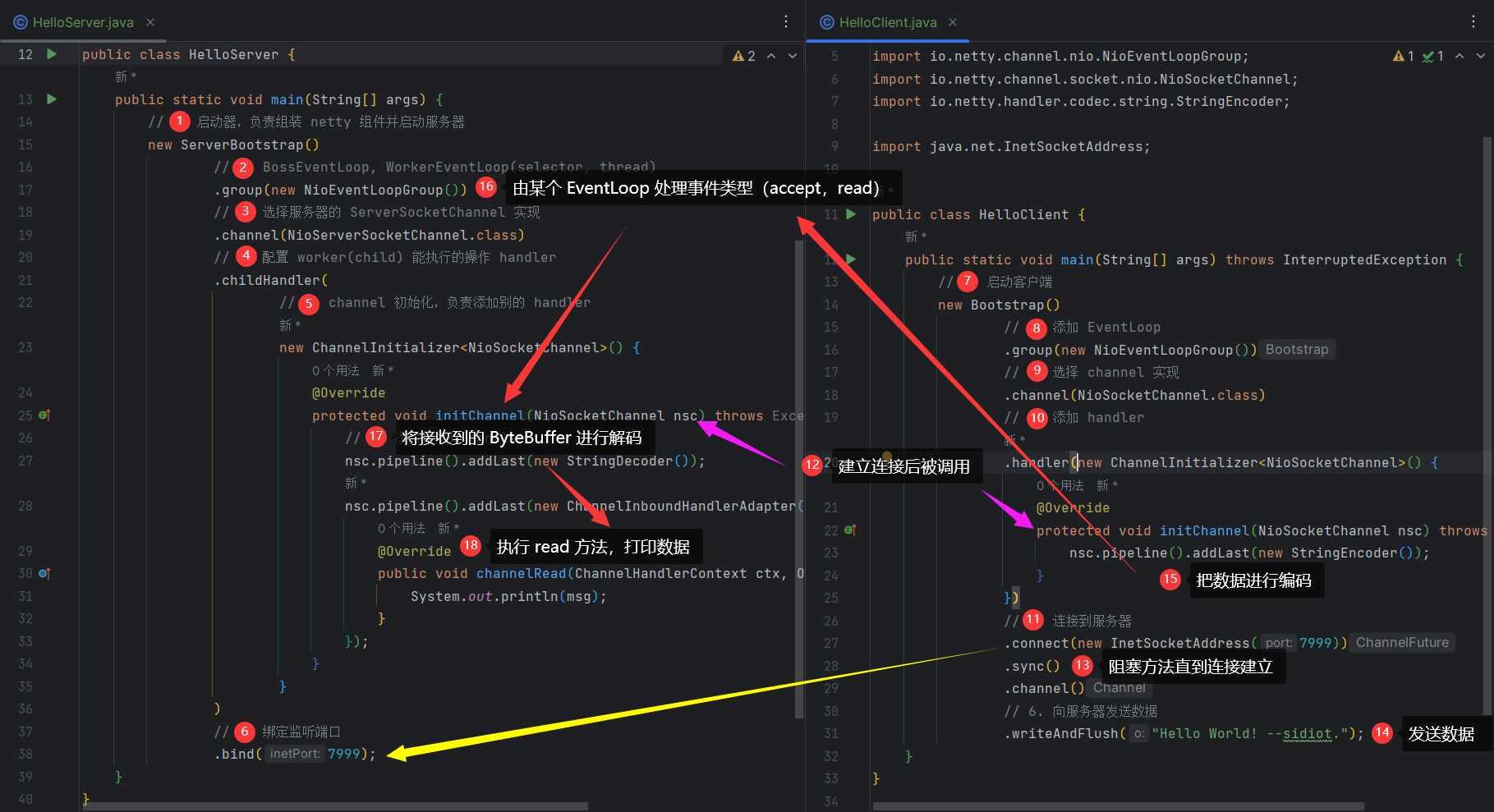Run server main method gutter icon line 13

52,99
